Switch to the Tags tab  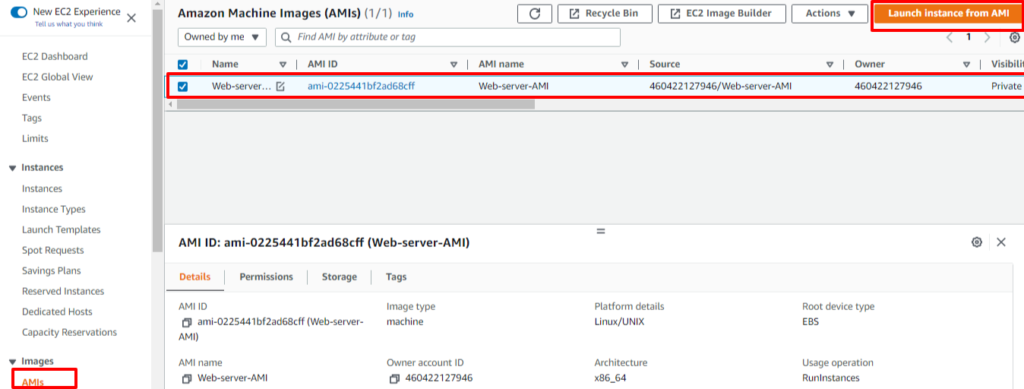tap(396, 277)
